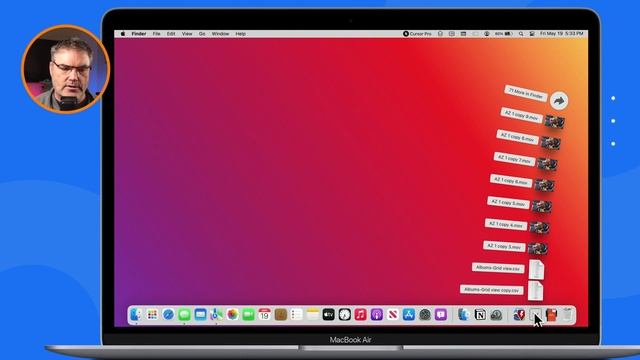
Task: Open AZ 1 copy 6.mov from the stack
Action: click(x=544, y=185)
